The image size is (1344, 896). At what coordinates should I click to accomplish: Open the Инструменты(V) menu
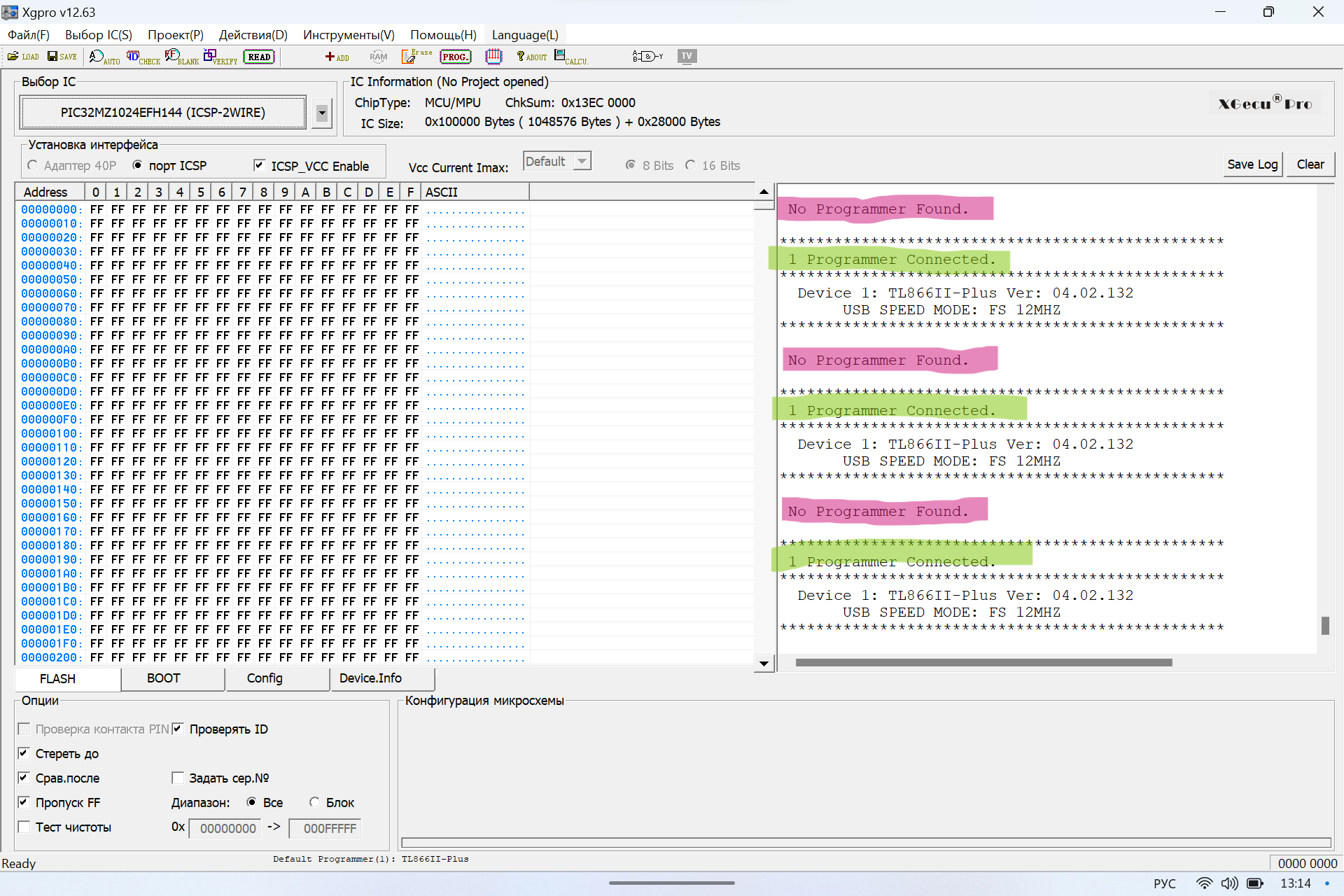pyautogui.click(x=348, y=35)
